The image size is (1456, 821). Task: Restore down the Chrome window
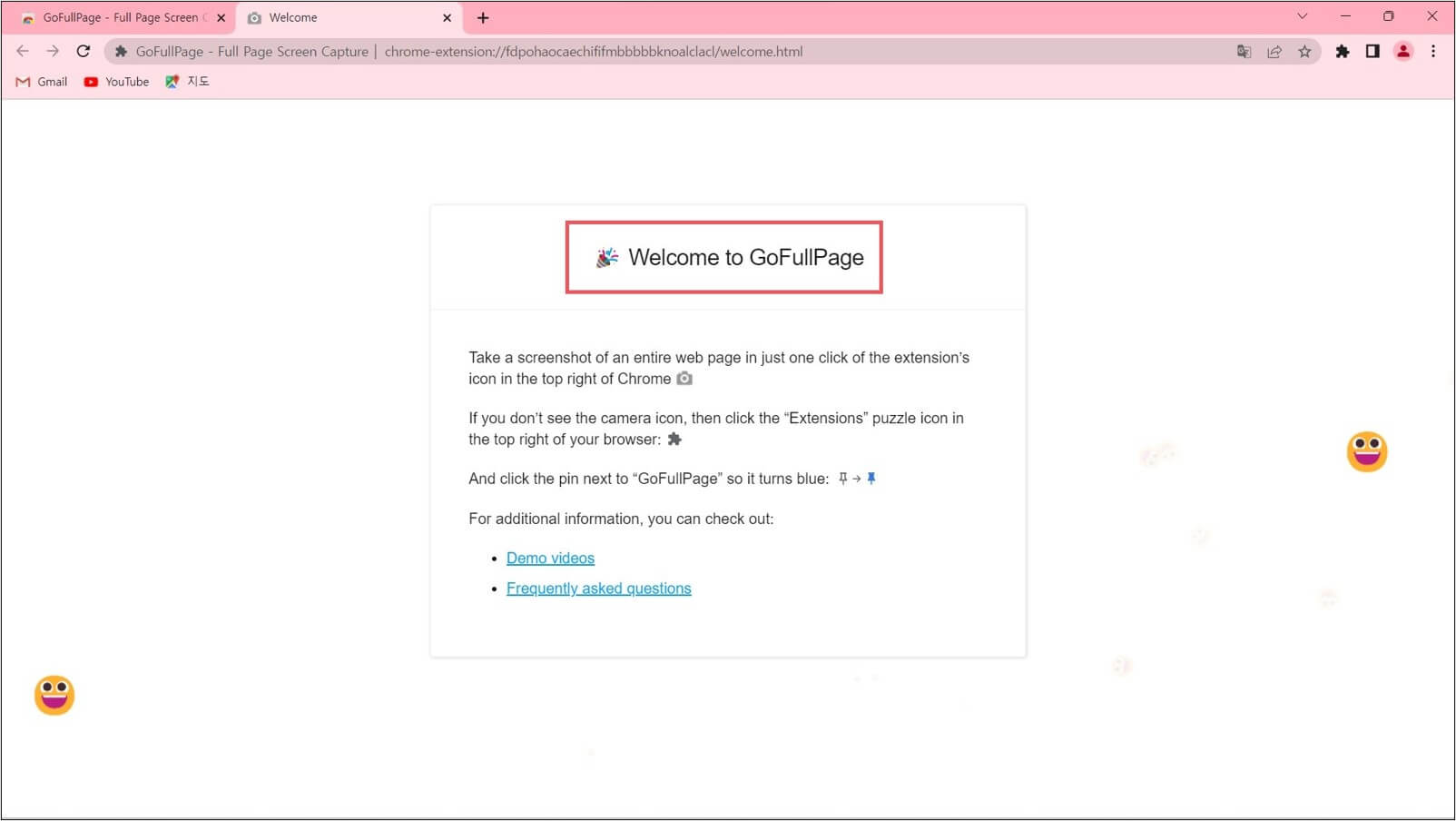click(1388, 16)
